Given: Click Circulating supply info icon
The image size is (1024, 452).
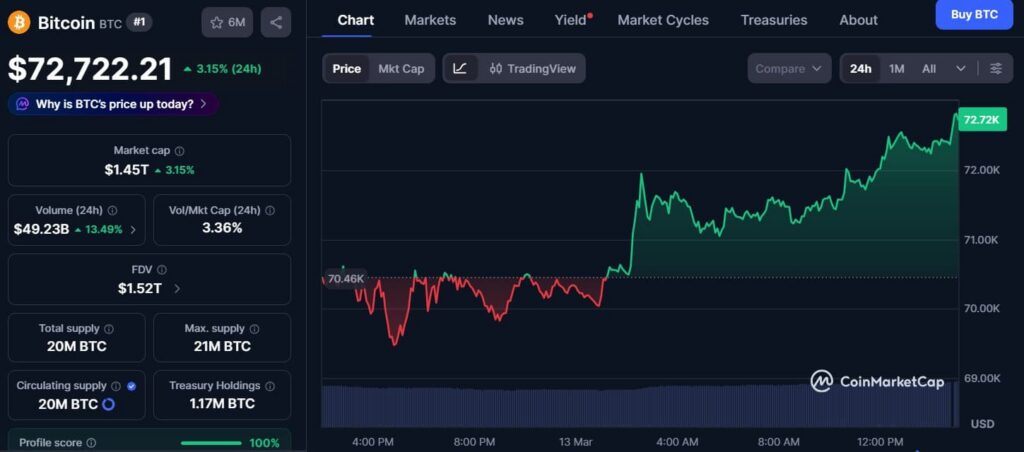Looking at the screenshot, I should pos(116,386).
